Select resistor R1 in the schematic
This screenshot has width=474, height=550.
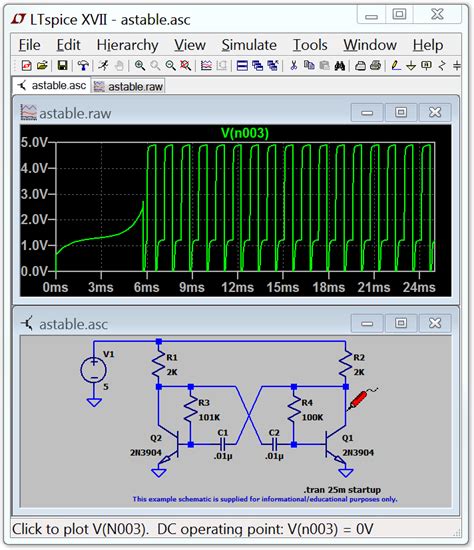coord(159,365)
